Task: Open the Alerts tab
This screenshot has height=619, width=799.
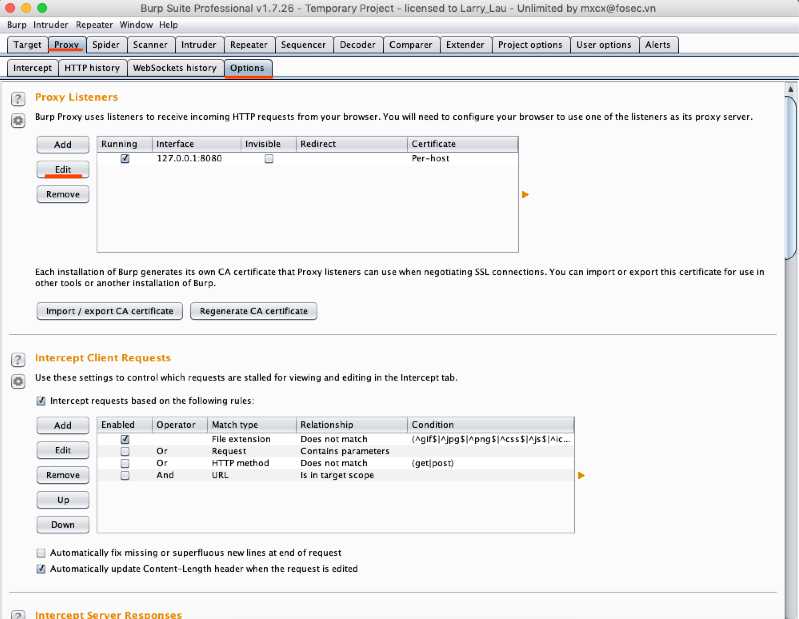Action: (x=658, y=45)
